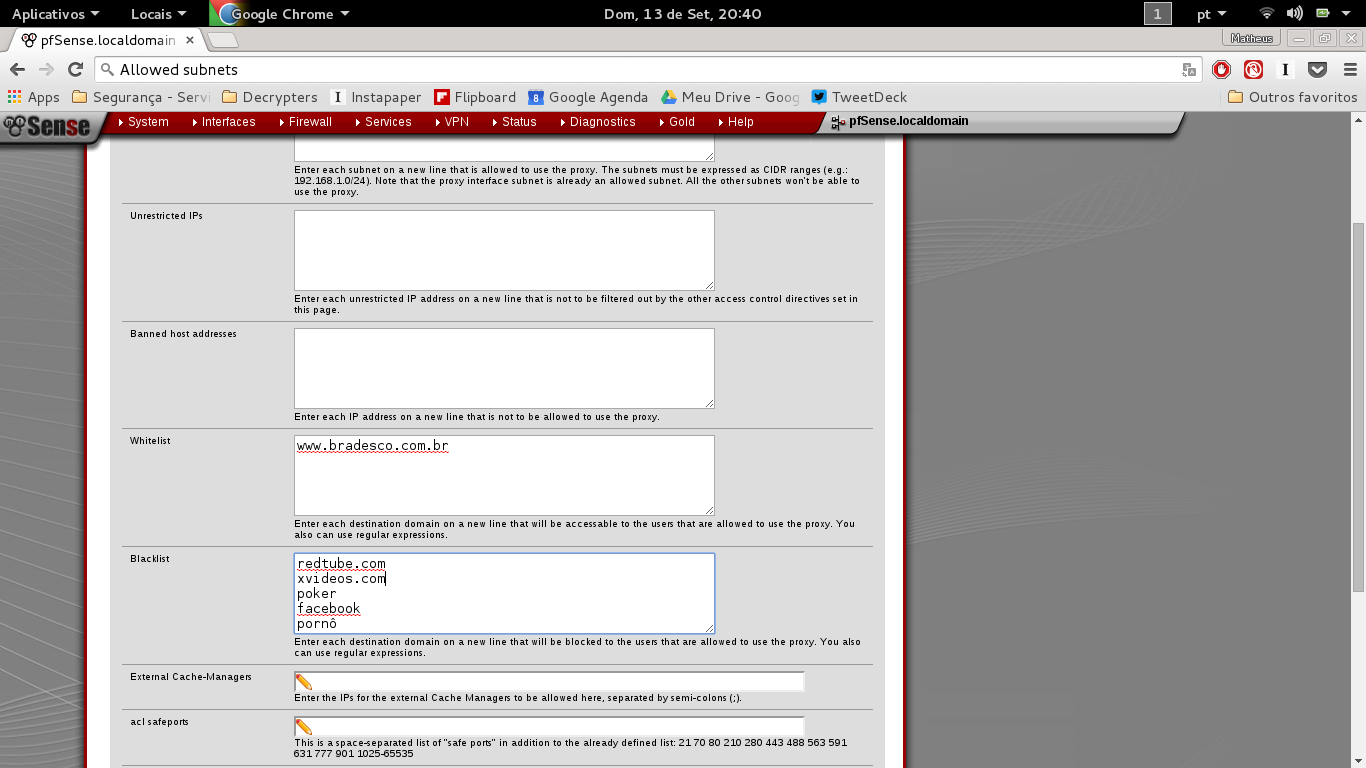
Task: Click the pornô line in Blacklist
Action: coord(317,624)
